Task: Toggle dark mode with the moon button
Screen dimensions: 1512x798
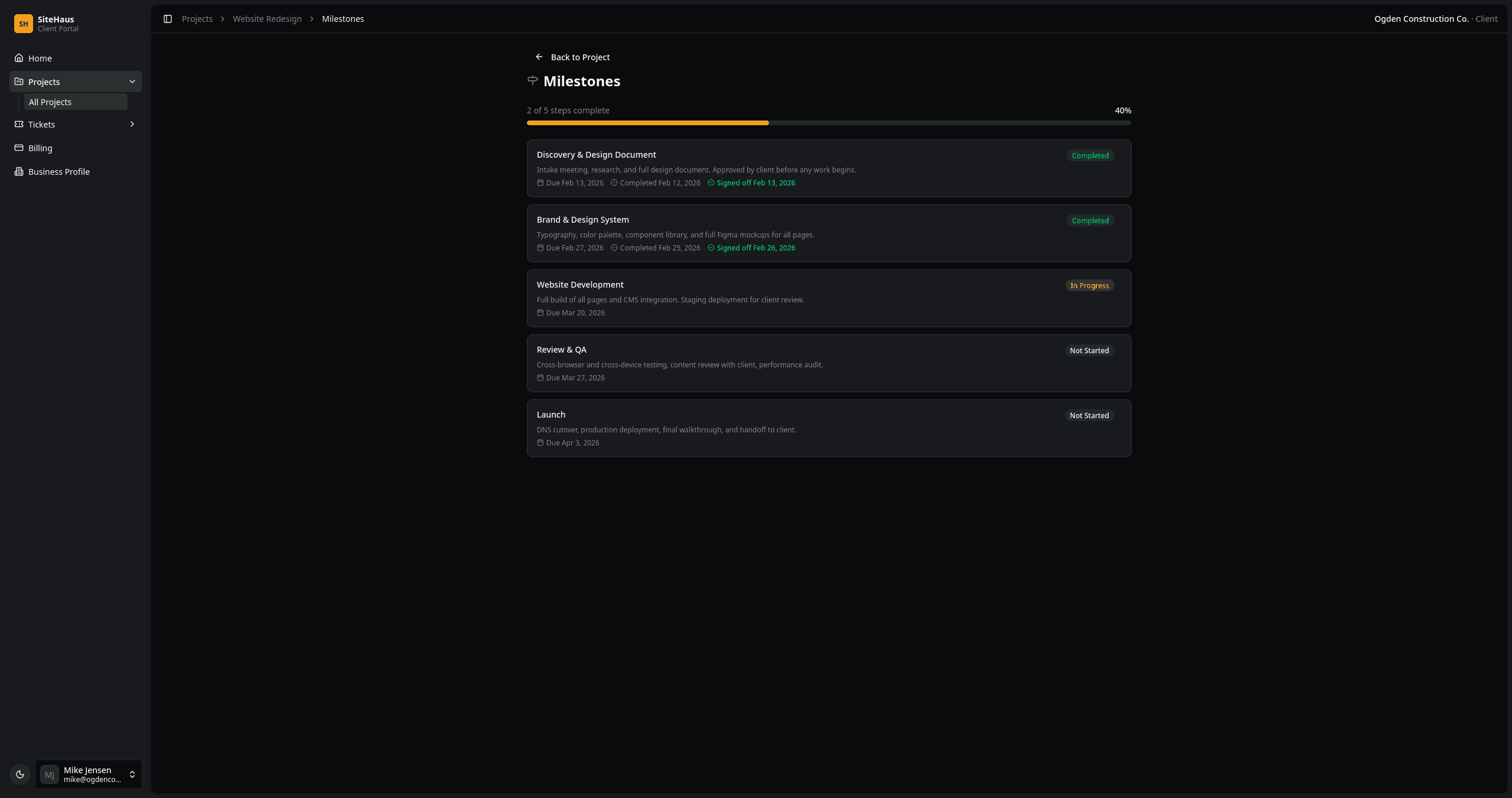Action: point(20,774)
